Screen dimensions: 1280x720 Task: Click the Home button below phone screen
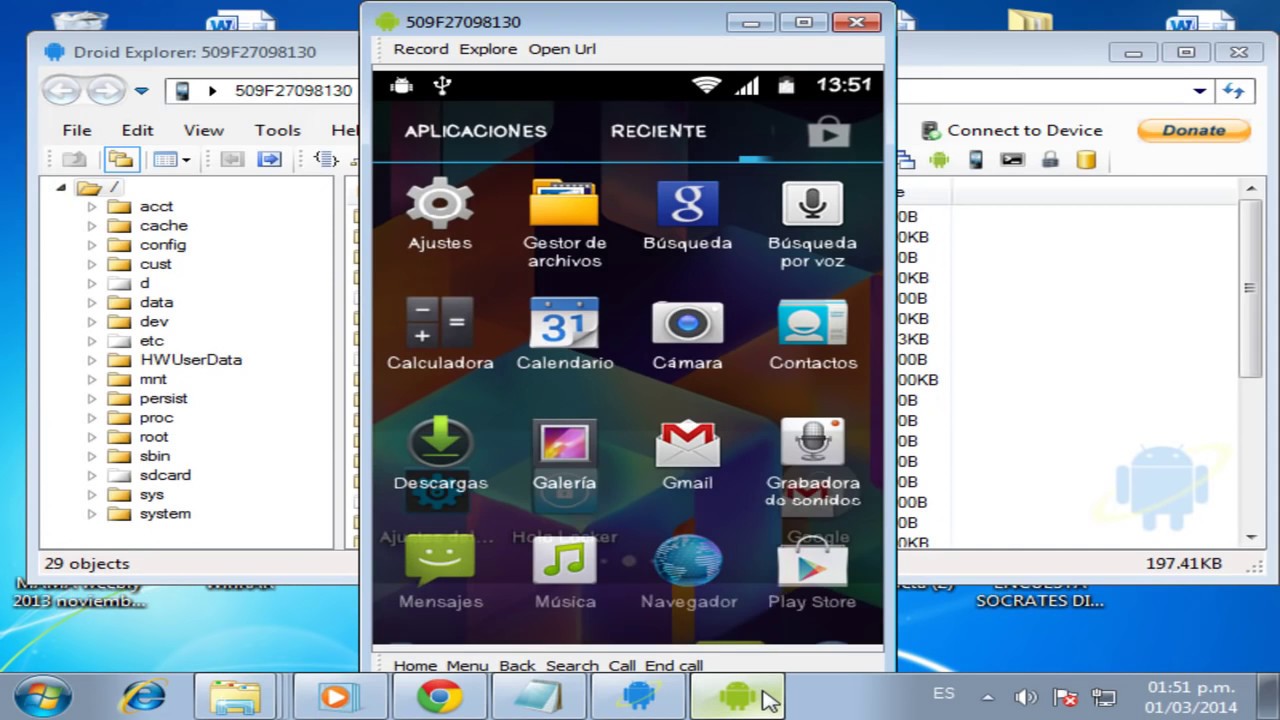(415, 665)
